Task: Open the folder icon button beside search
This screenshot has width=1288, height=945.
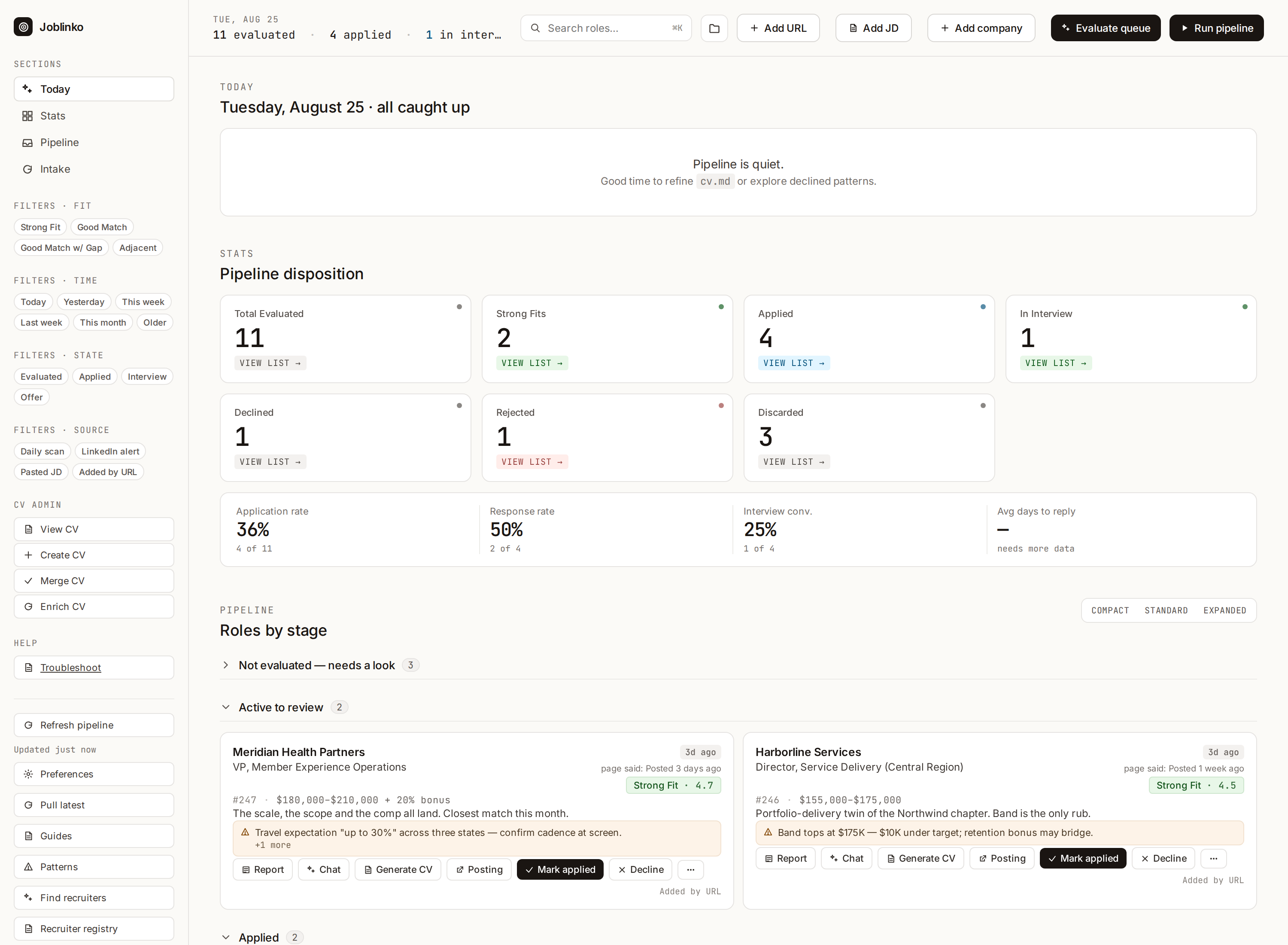Action: (x=714, y=28)
